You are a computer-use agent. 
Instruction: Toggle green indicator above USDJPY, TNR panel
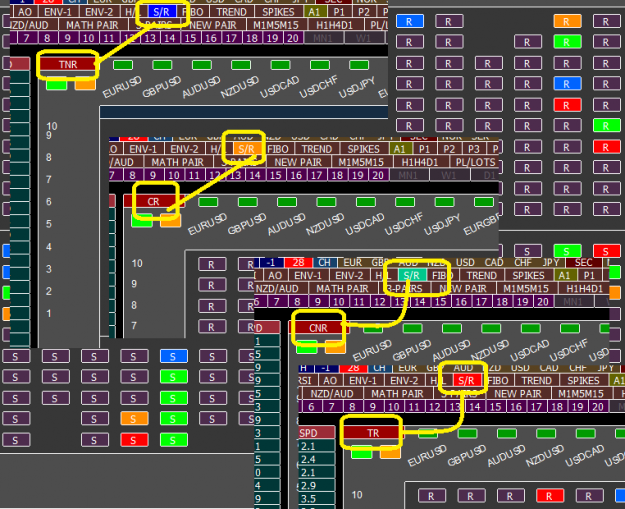click(359, 65)
